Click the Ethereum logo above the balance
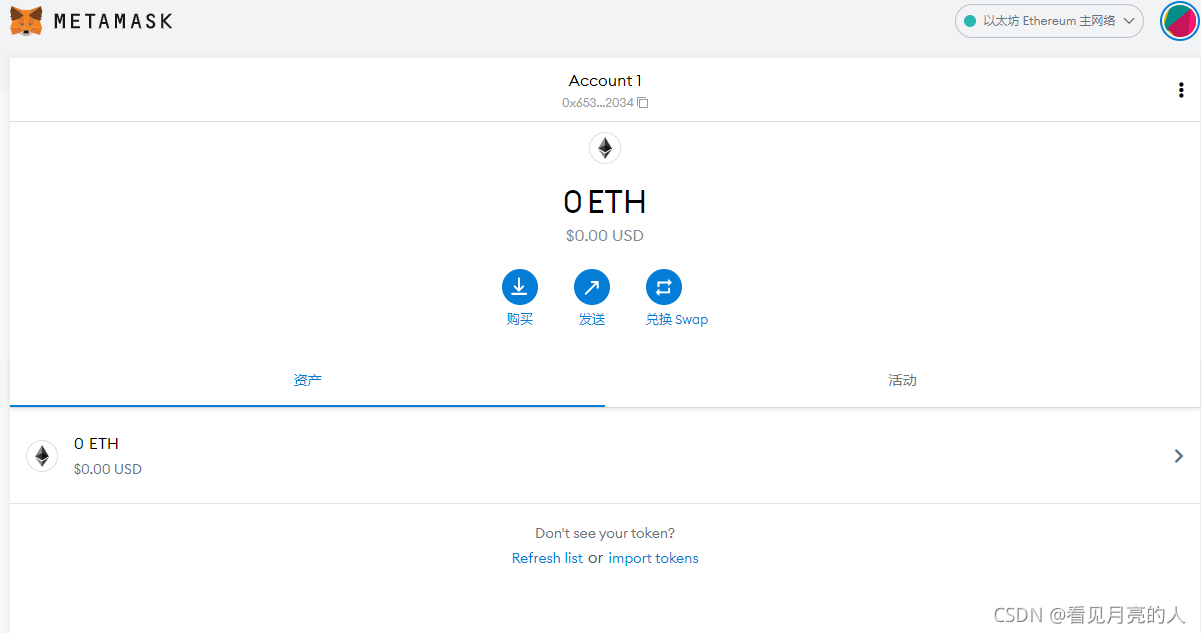The width and height of the screenshot is (1201, 633). point(605,148)
